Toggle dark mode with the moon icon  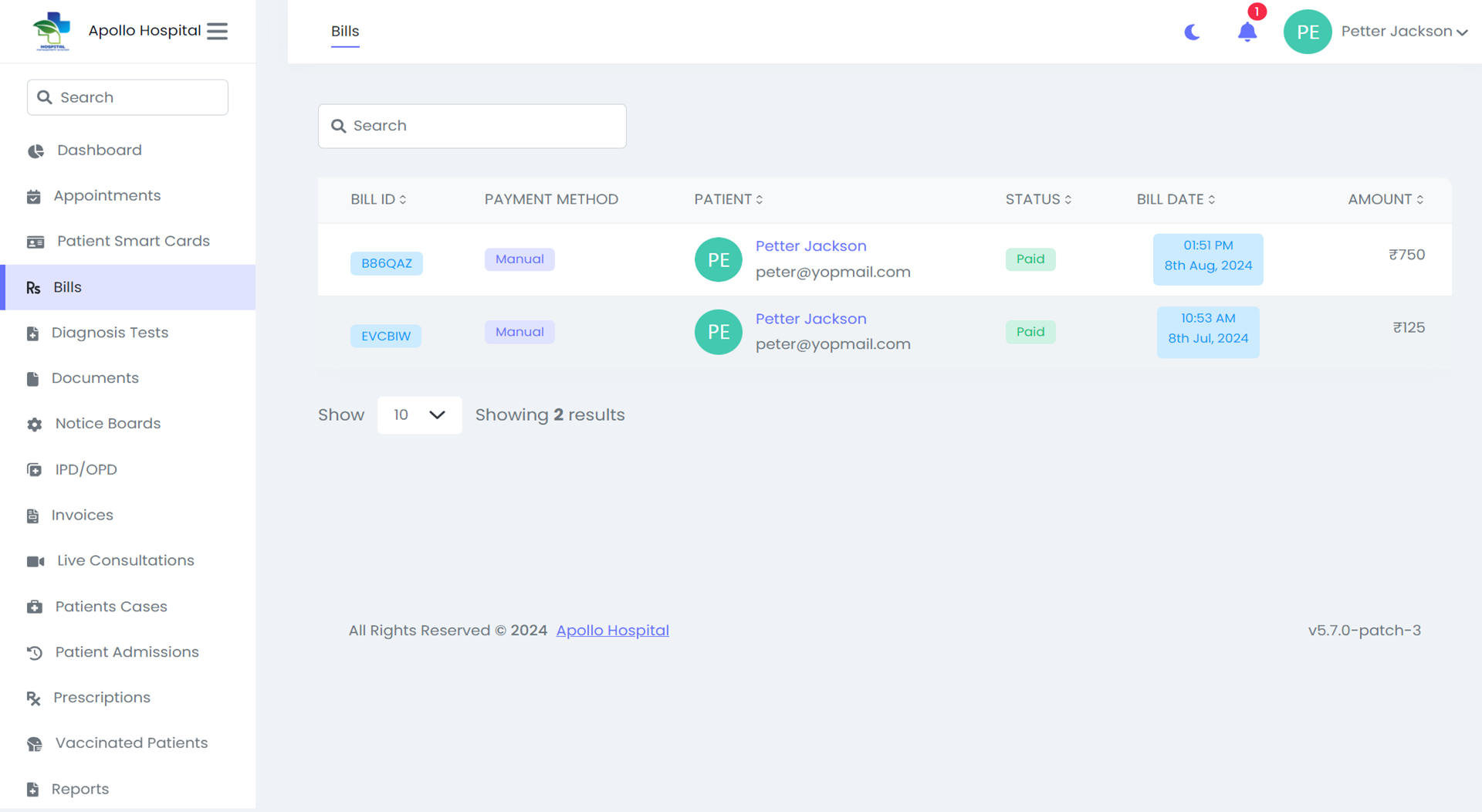pyautogui.click(x=1192, y=32)
